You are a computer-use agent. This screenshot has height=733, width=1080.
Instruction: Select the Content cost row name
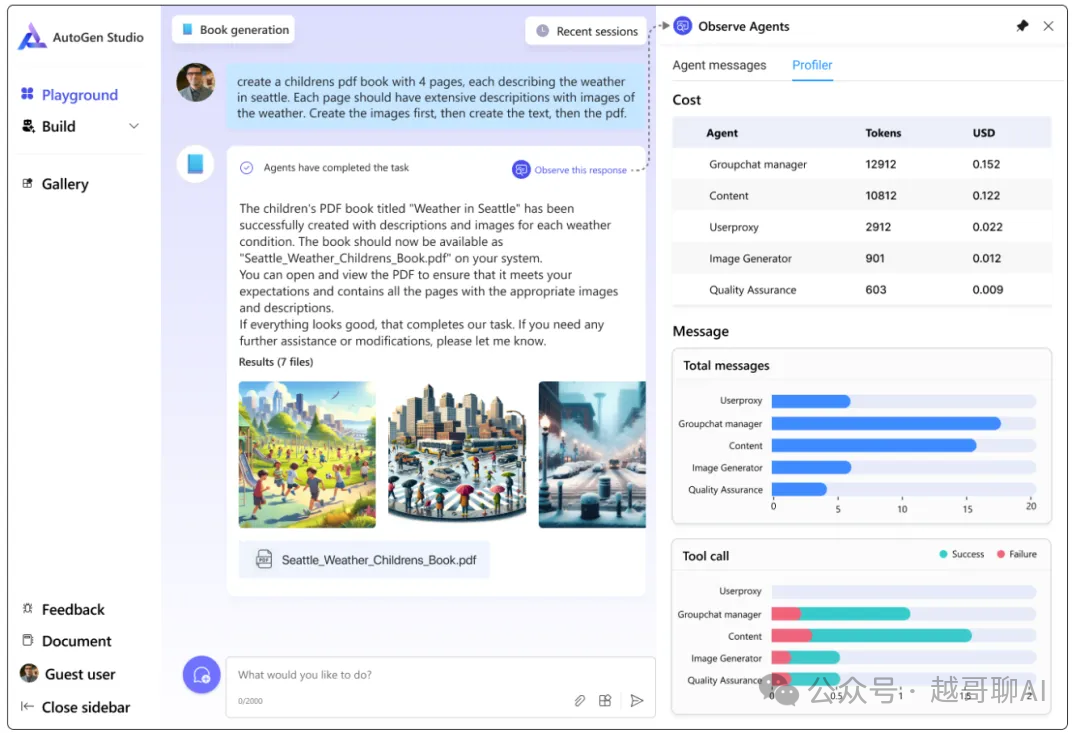click(729, 196)
